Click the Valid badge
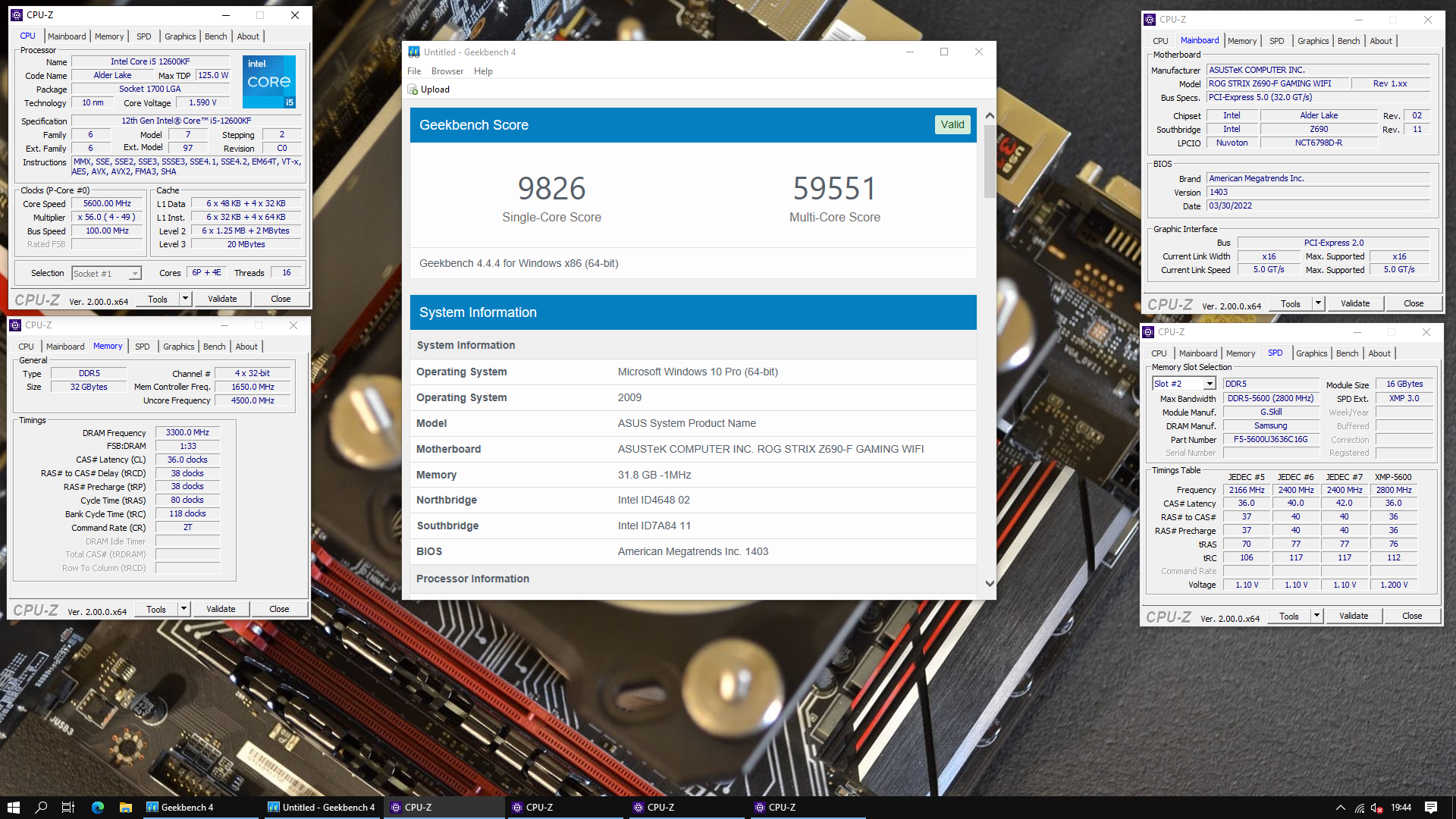The width and height of the screenshot is (1456, 819). (952, 124)
